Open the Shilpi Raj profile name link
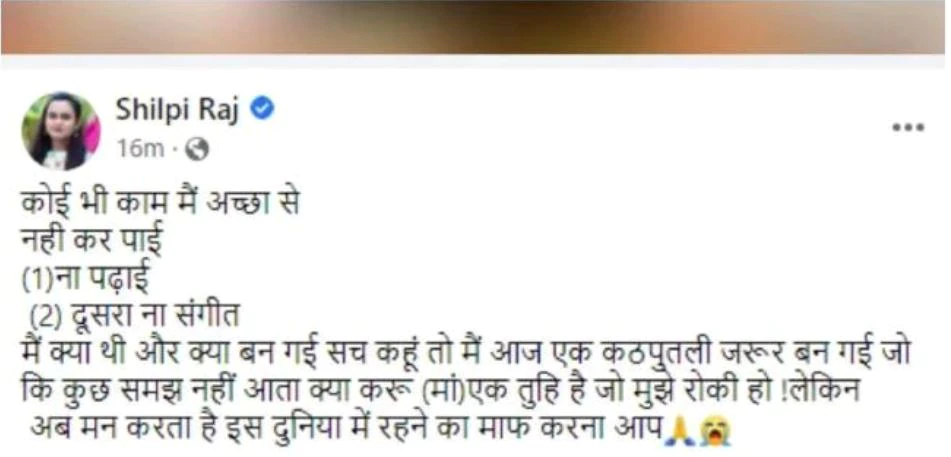 (x=177, y=110)
